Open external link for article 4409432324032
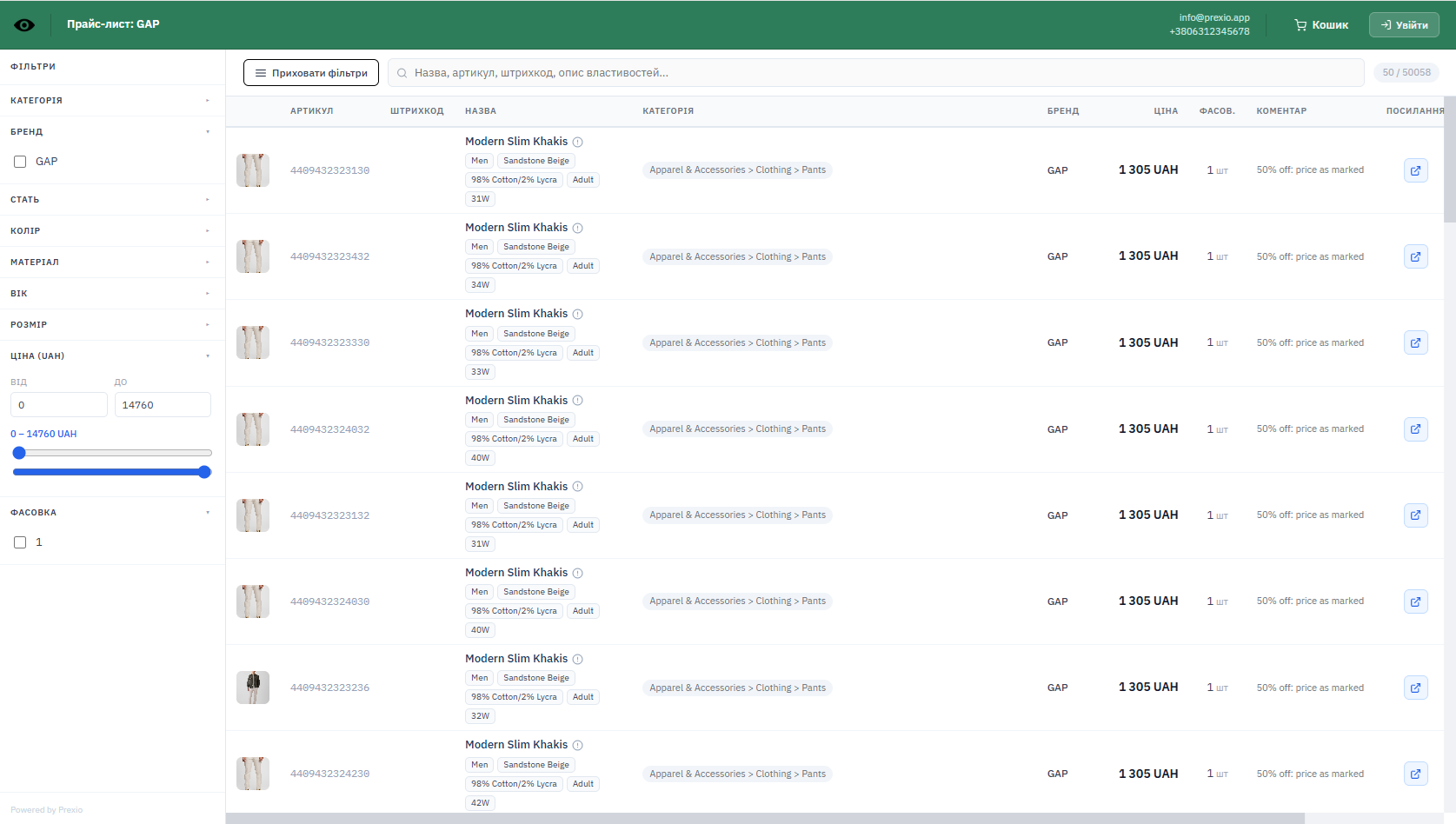This screenshot has width=1456, height=824. 1415,429
